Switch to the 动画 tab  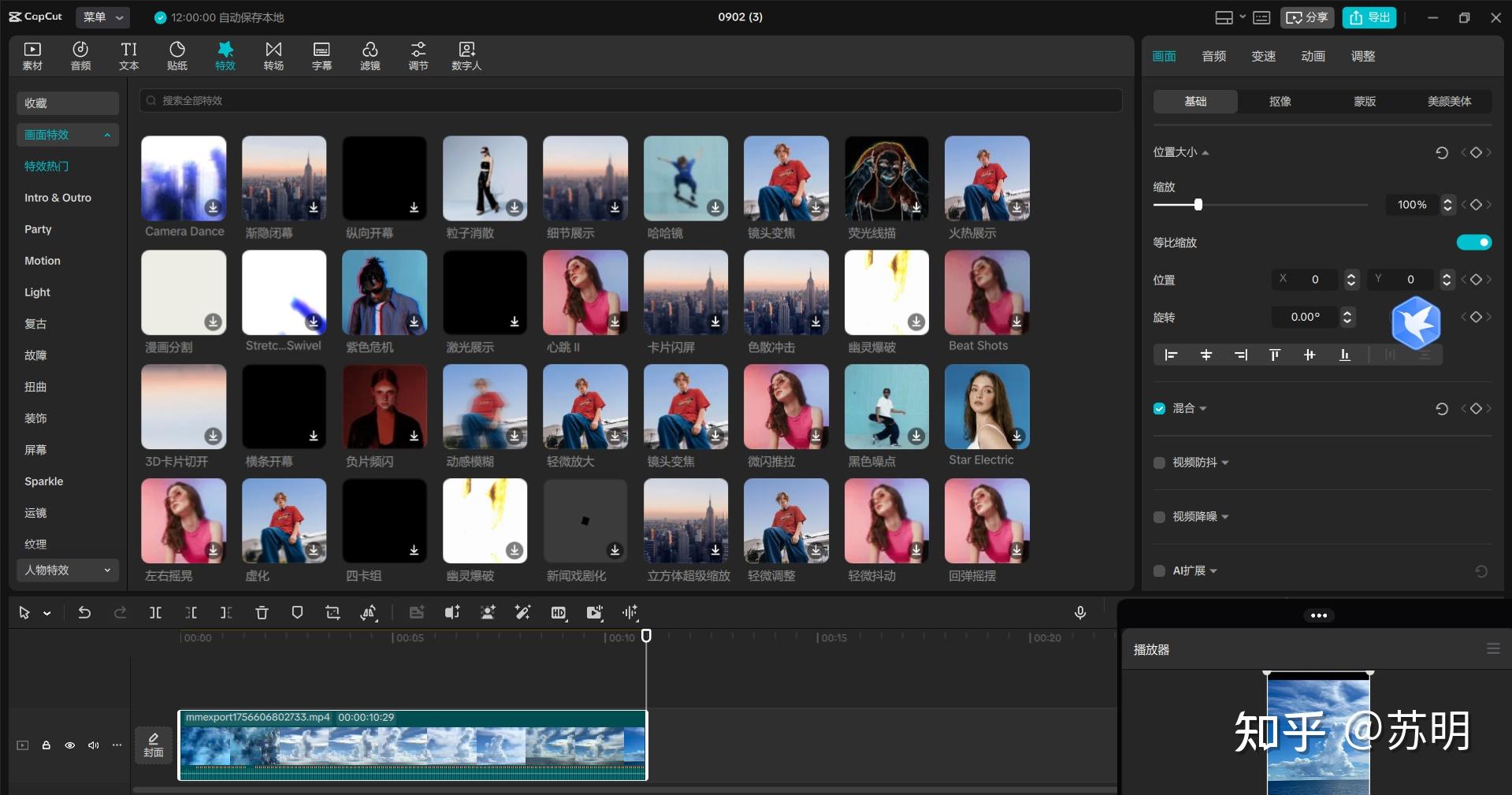point(1313,56)
